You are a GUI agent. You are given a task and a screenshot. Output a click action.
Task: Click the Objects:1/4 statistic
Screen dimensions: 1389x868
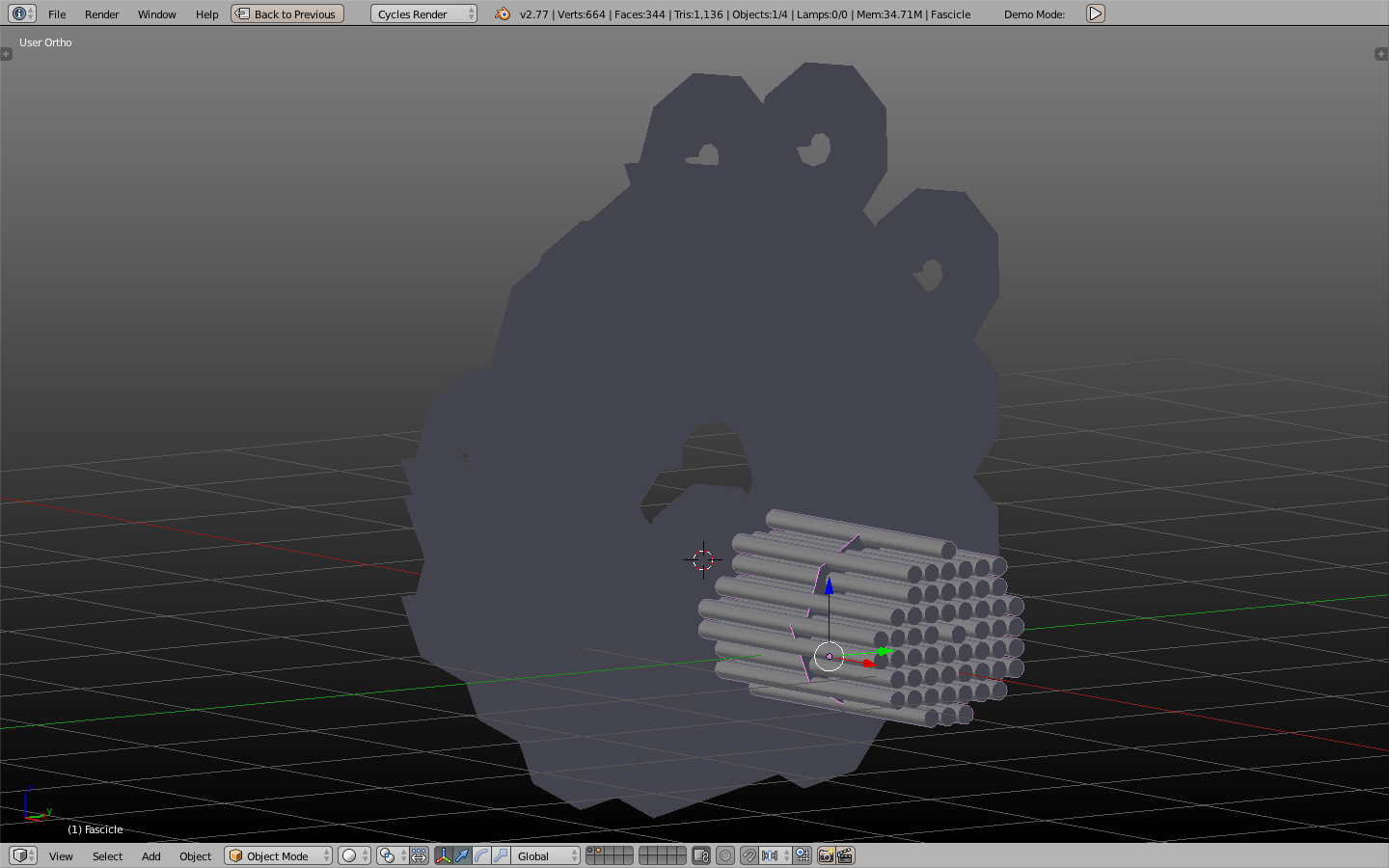(760, 14)
